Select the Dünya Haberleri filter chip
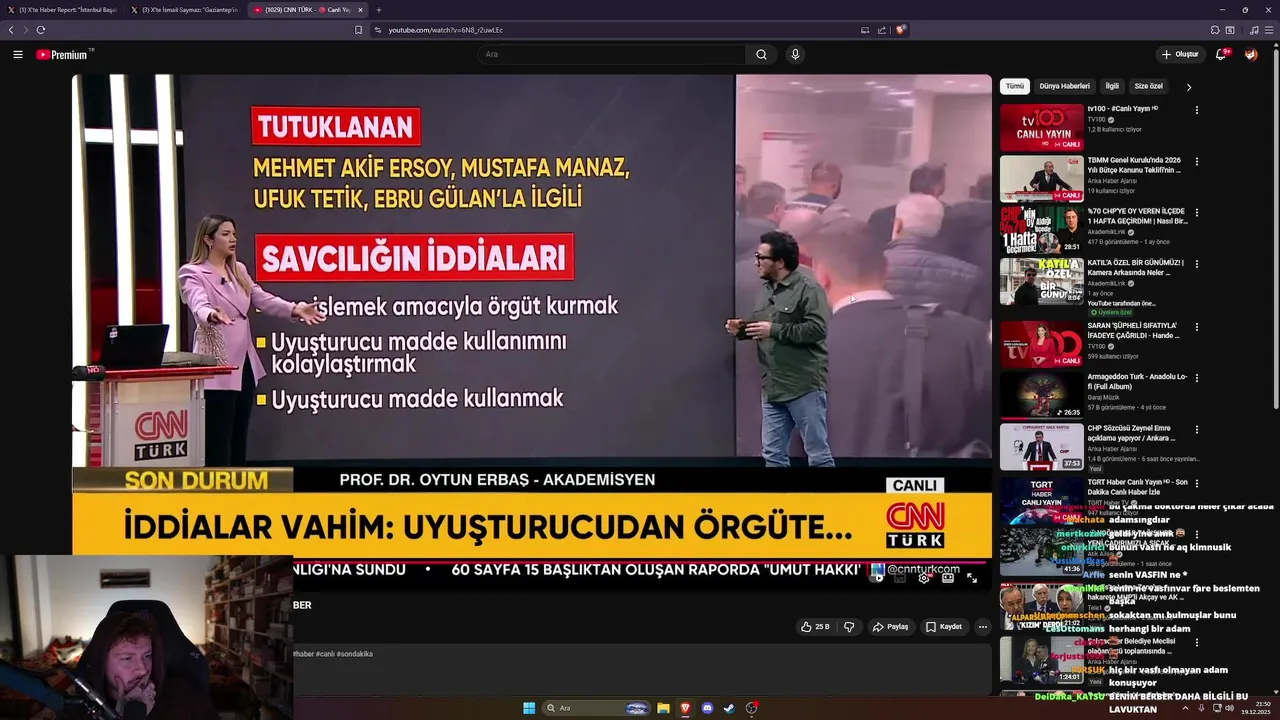Screen dimensions: 1280x720 (x=1064, y=86)
